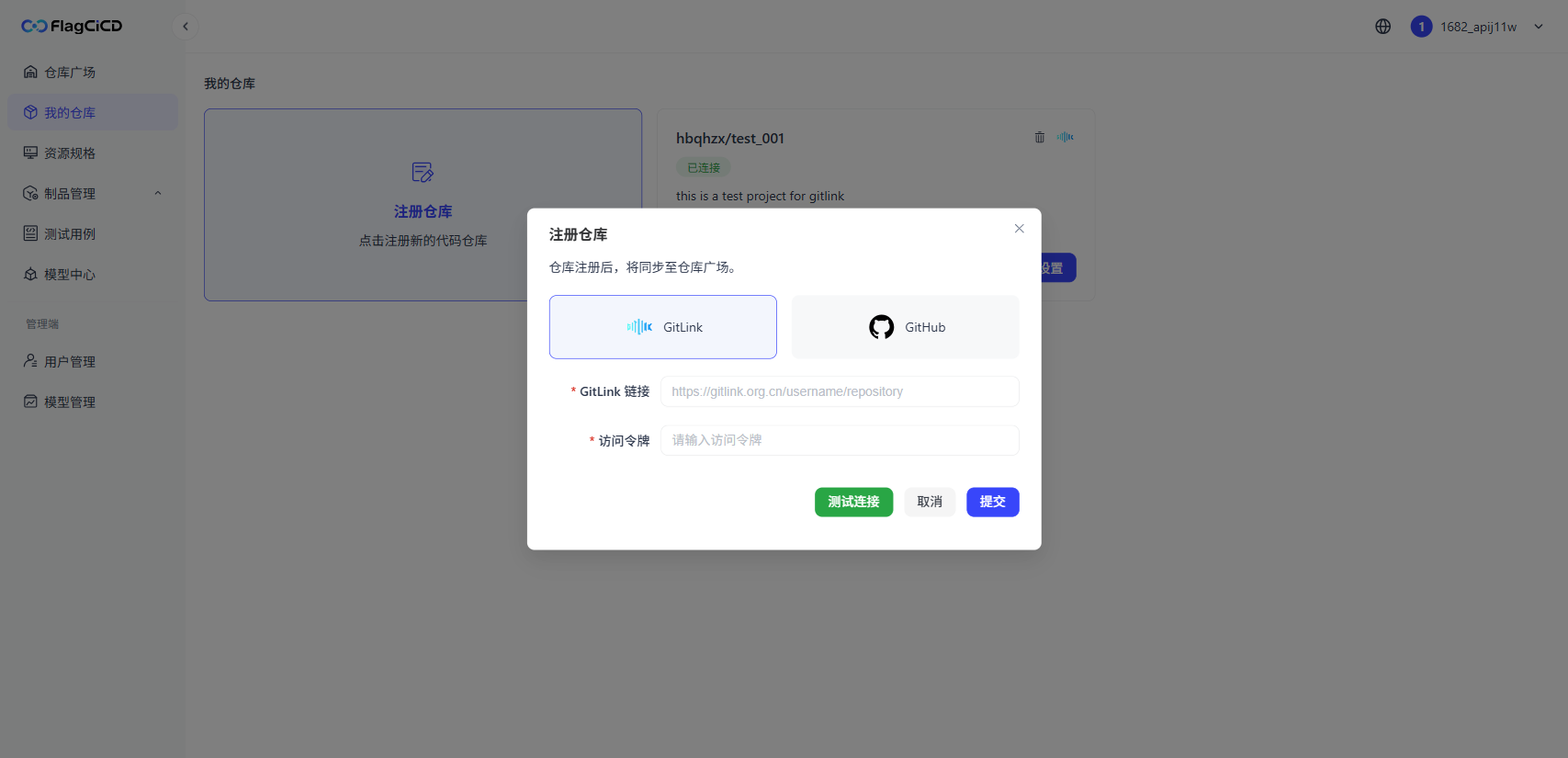Click the GitHub octocat logo
This screenshot has width=1568, height=758.
882,327
